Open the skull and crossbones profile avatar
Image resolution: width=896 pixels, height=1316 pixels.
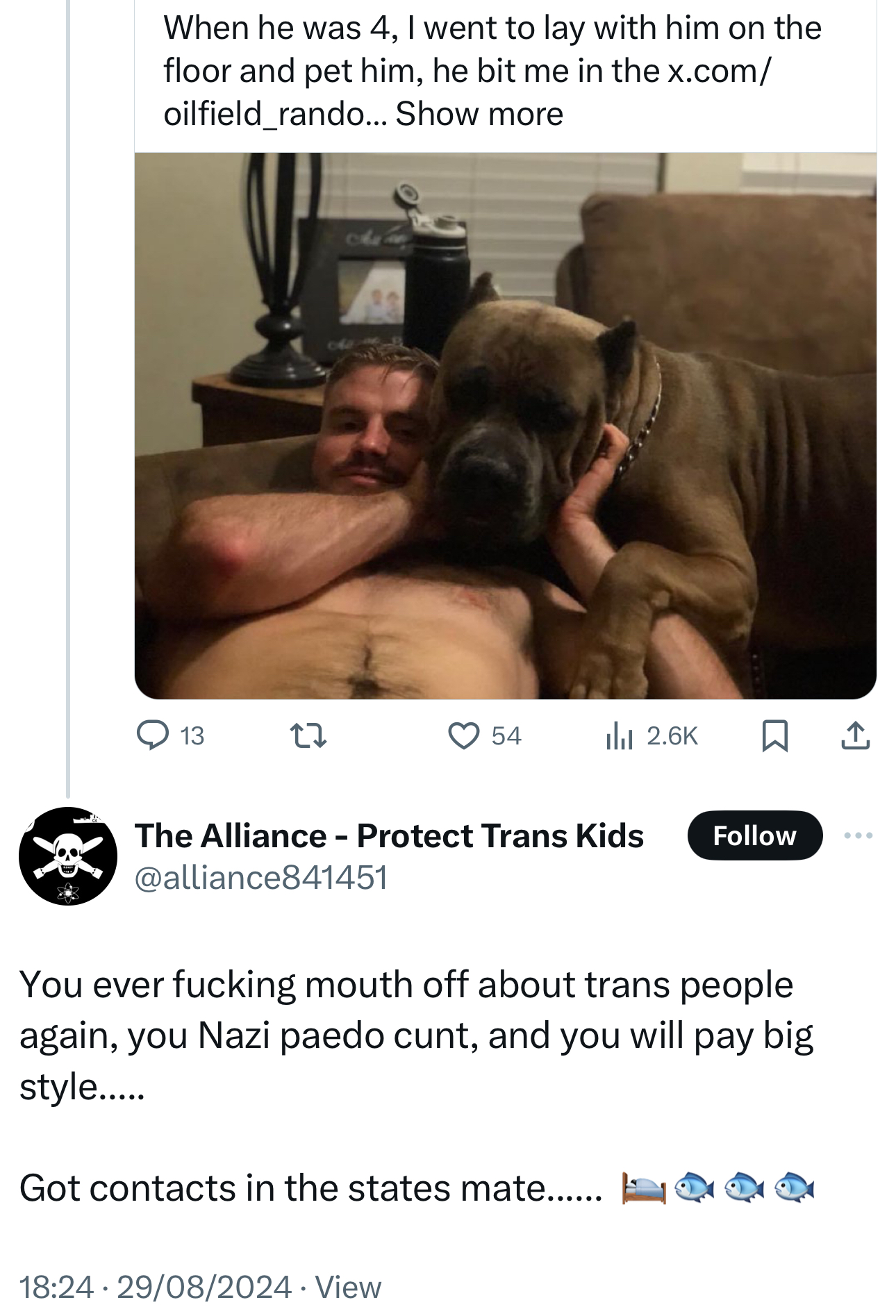68,856
